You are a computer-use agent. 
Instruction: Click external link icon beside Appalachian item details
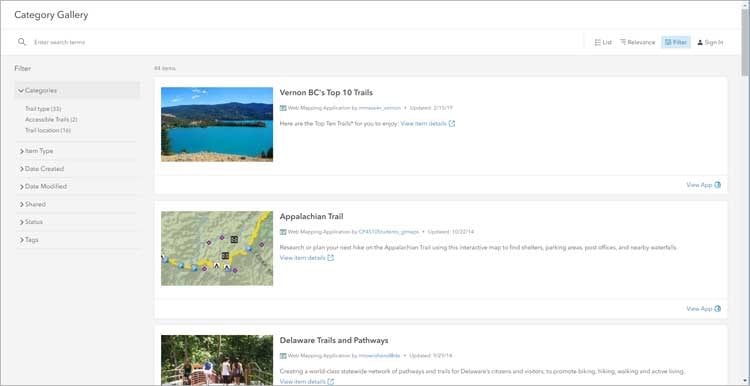[x=331, y=258]
